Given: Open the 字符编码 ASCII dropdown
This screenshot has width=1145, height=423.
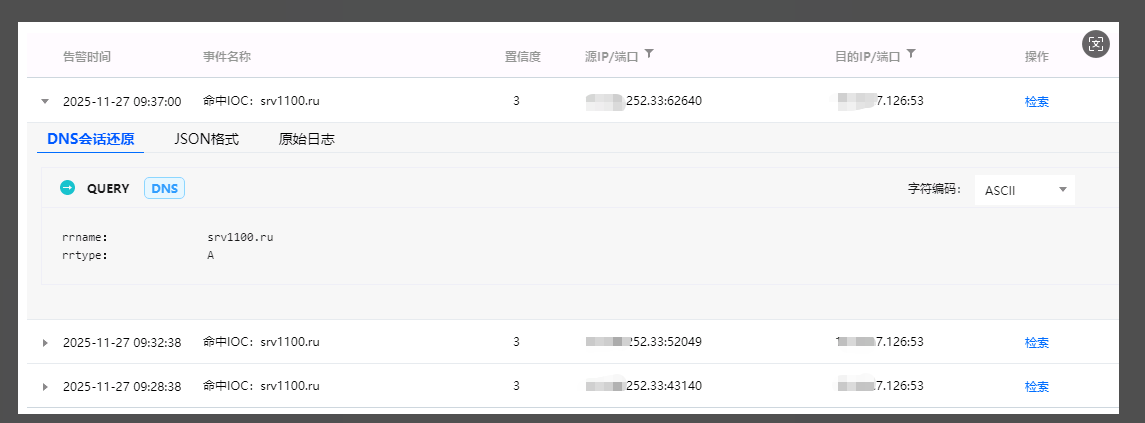Looking at the screenshot, I should (1024, 189).
